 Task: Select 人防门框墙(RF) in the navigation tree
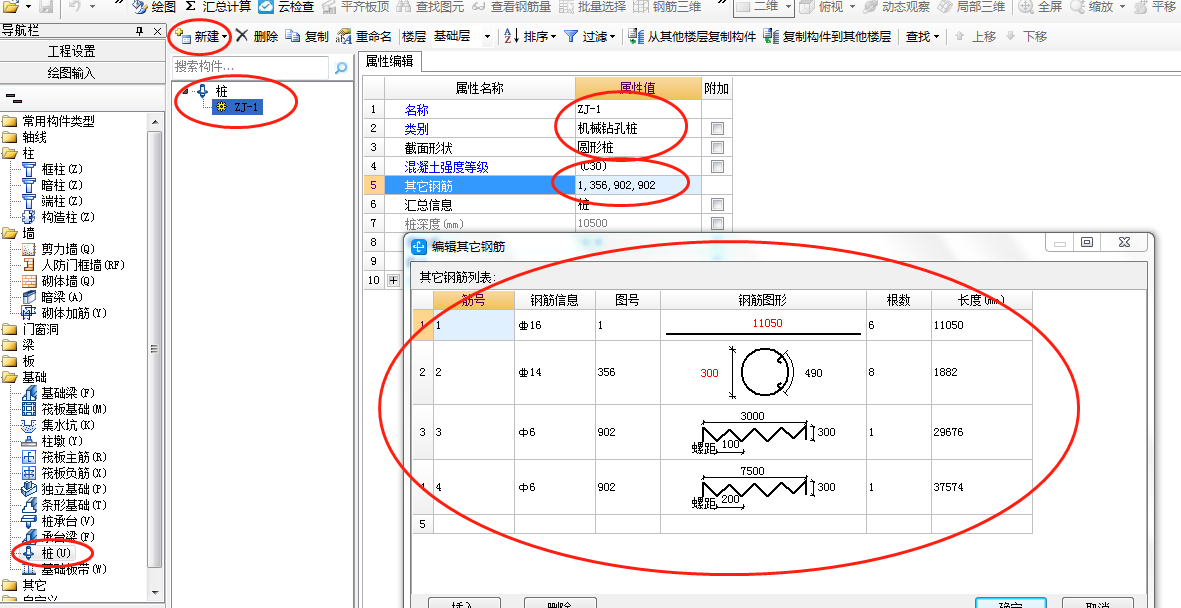point(83,265)
